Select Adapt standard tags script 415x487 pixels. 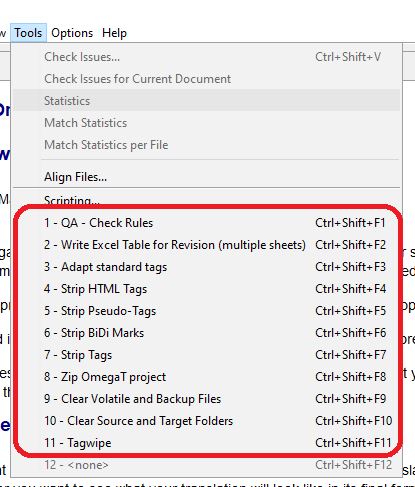pyautogui.click(x=207, y=267)
